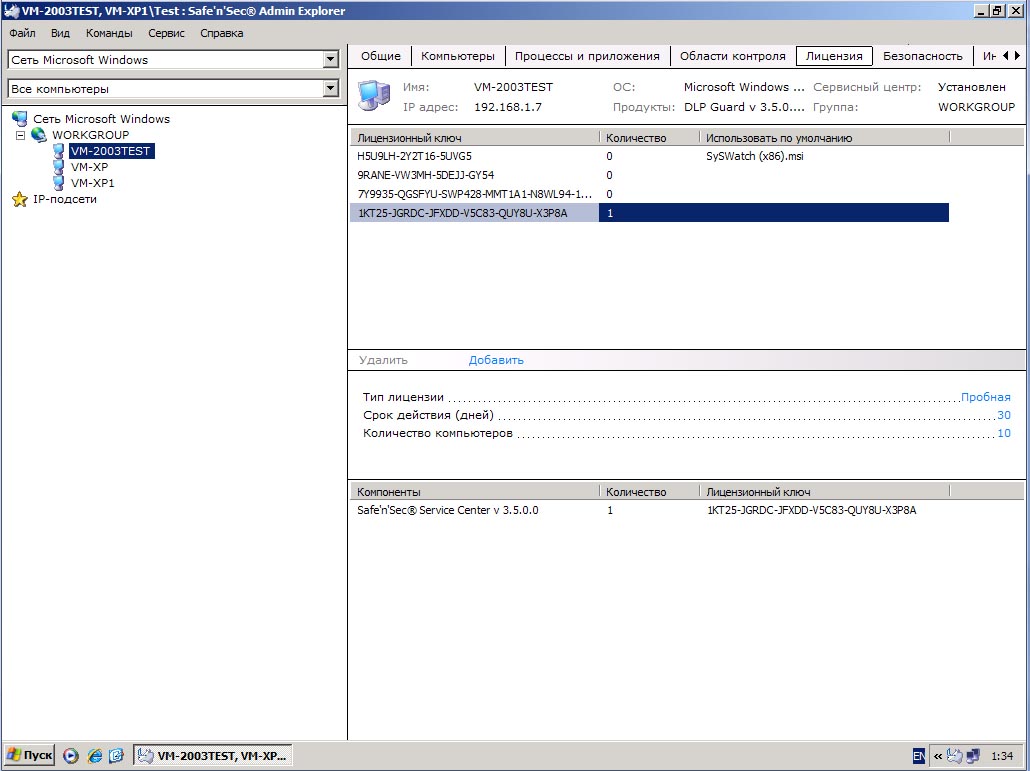Switch to the Общие tab
Viewport: 1030px width, 771px height.
(x=380, y=56)
